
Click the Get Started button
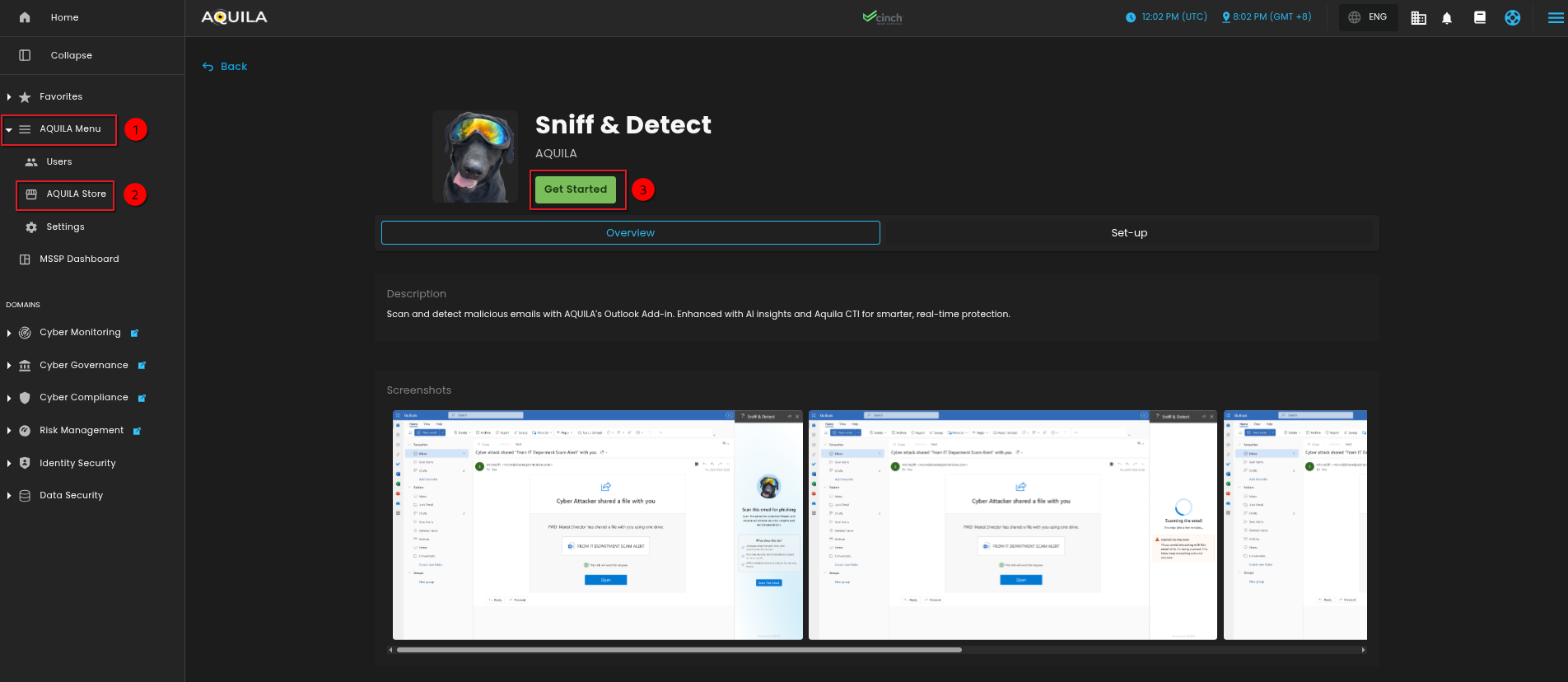coord(576,189)
